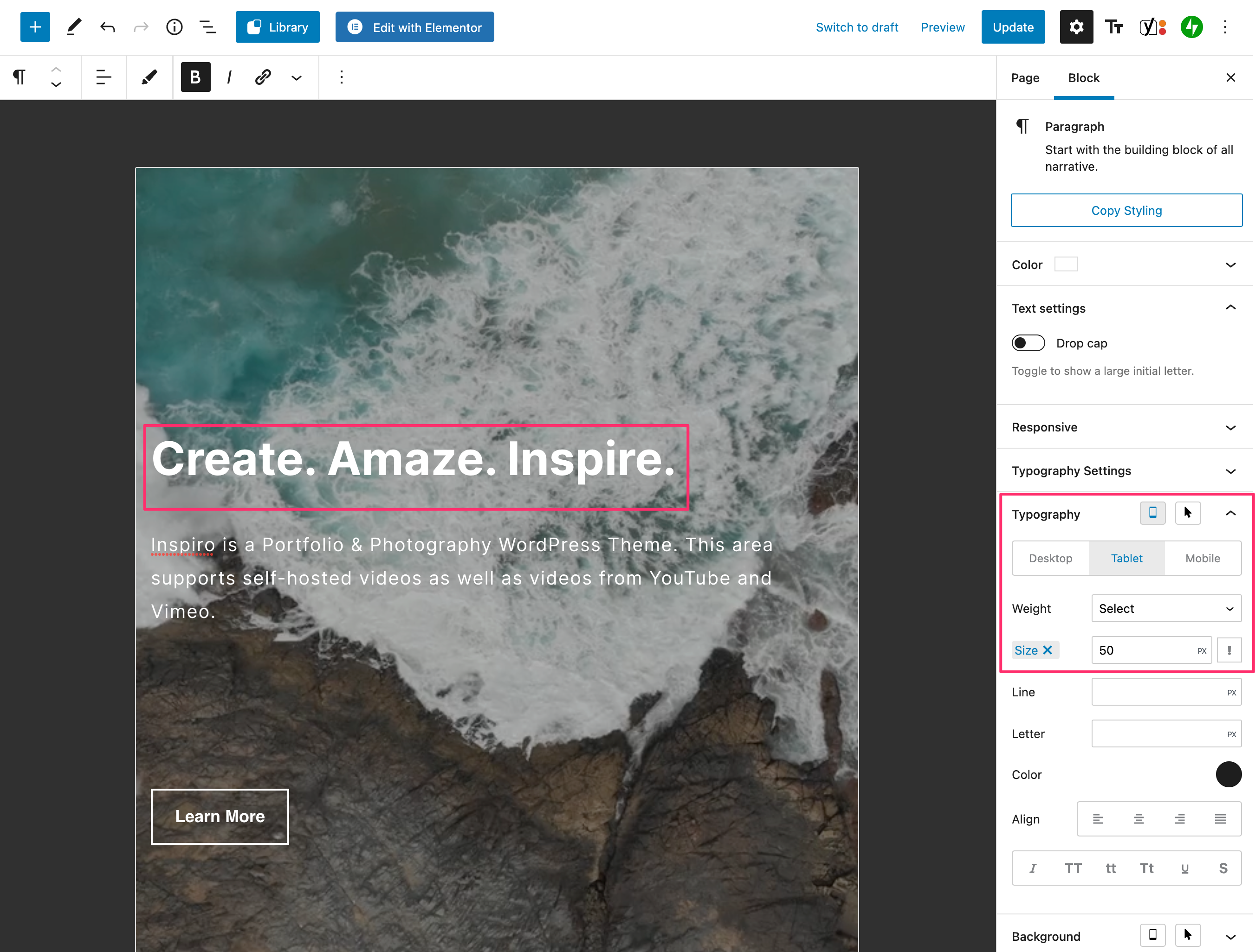Click the settings gear icon
This screenshot has height=952, width=1255.
(1076, 27)
